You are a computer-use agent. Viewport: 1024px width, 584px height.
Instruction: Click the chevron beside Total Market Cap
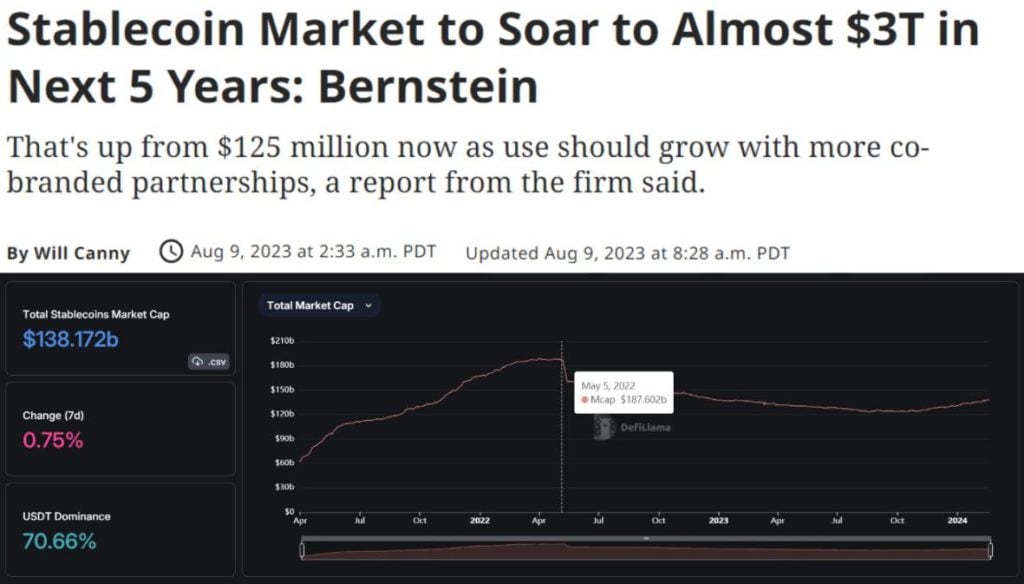368,305
